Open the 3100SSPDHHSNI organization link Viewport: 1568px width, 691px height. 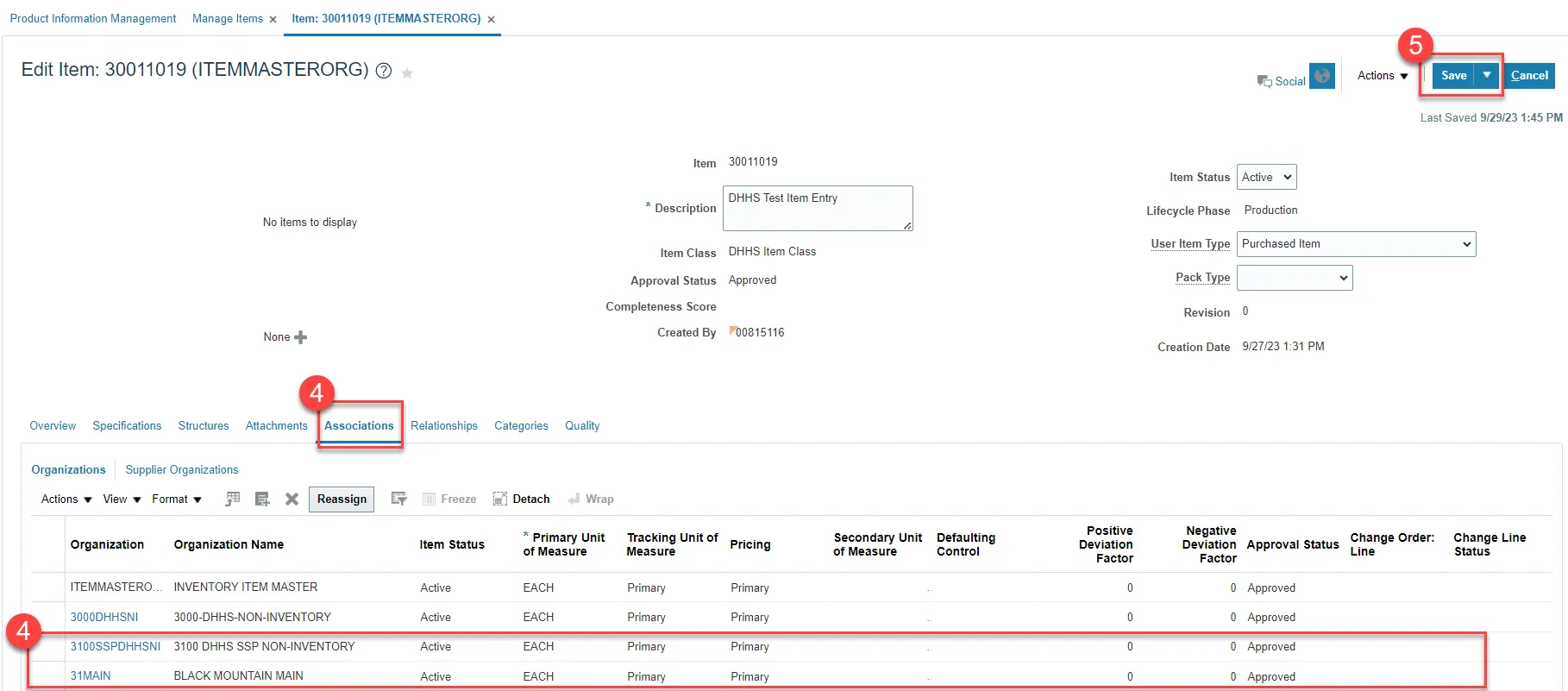(115, 647)
